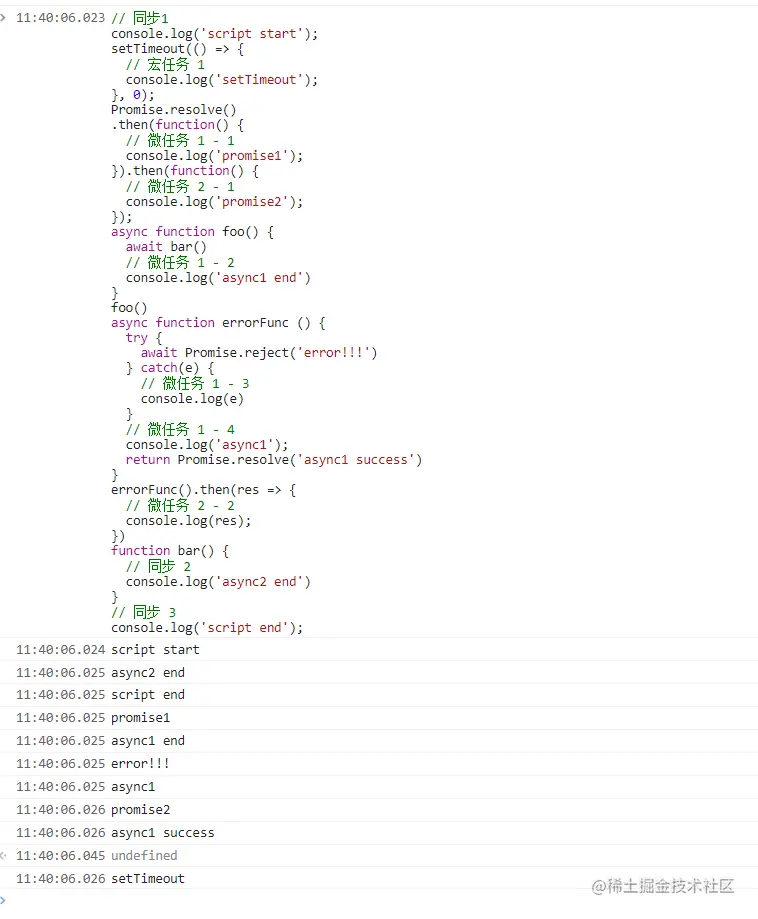The width and height of the screenshot is (758, 919).
Task: Click the return-value arrow beside undefined
Action: pos(4,856)
